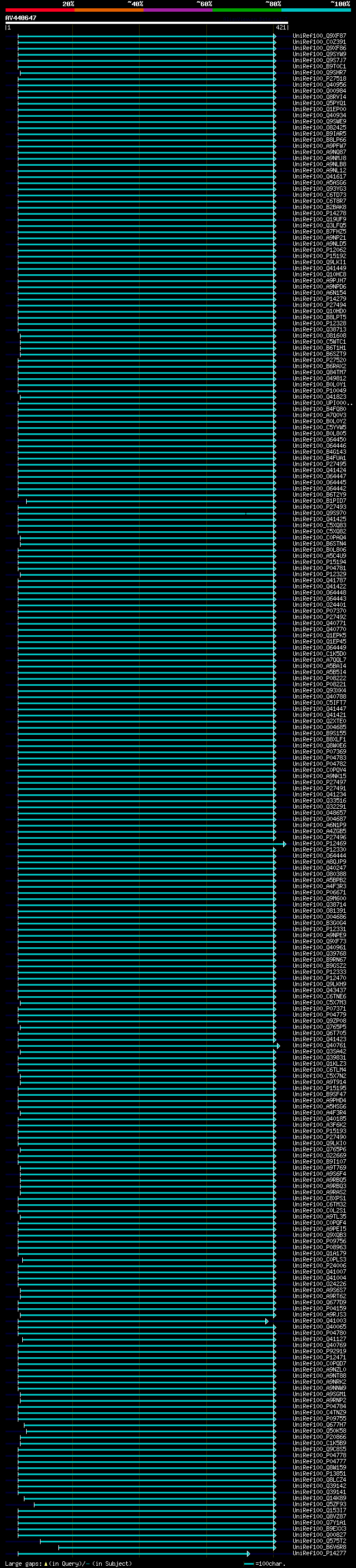Select hit label UniRef100_P07370
The width and height of the screenshot is (356, 1568).
[x=319, y=611]
